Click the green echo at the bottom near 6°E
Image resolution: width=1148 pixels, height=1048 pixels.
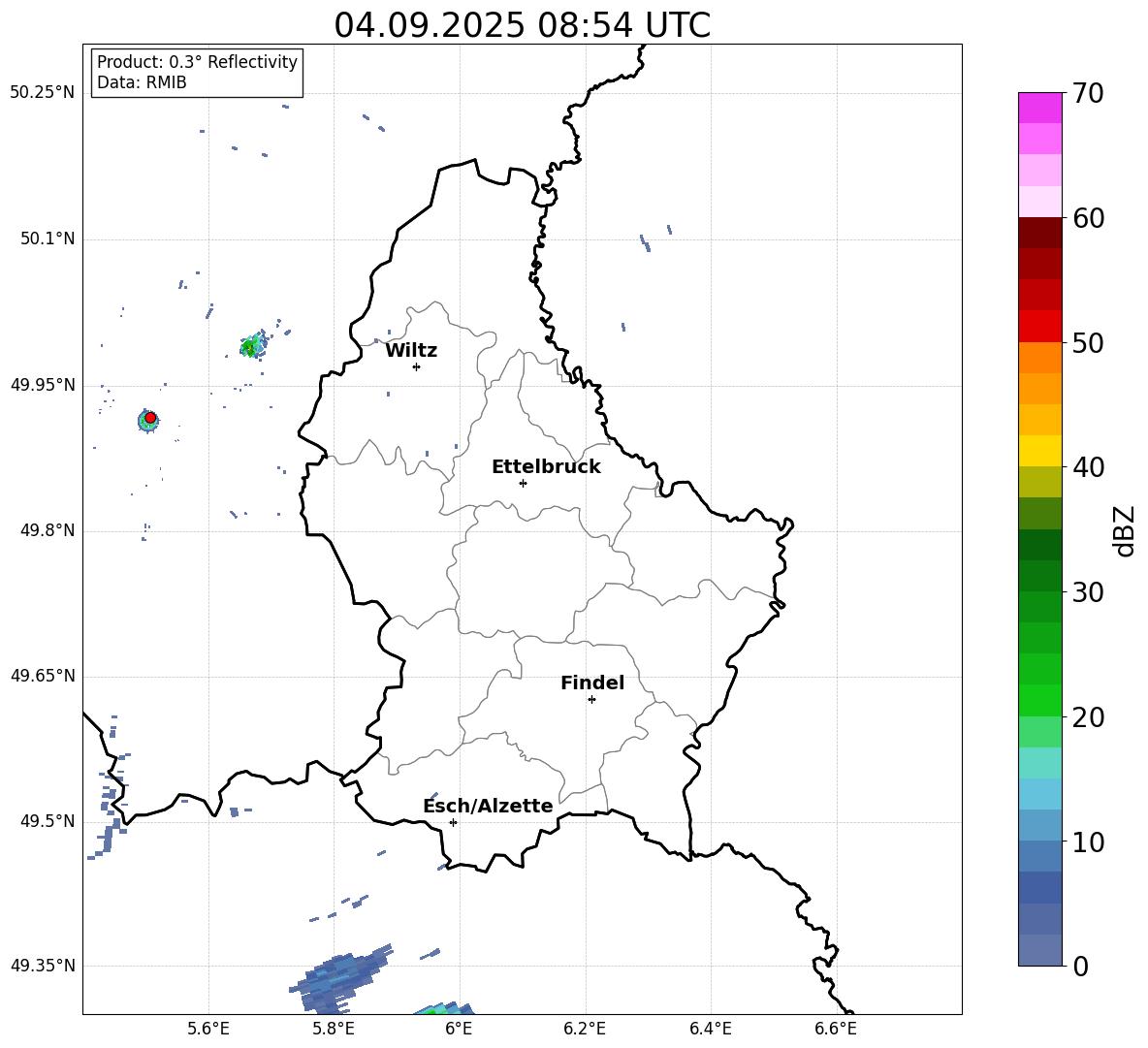[x=444, y=1008]
